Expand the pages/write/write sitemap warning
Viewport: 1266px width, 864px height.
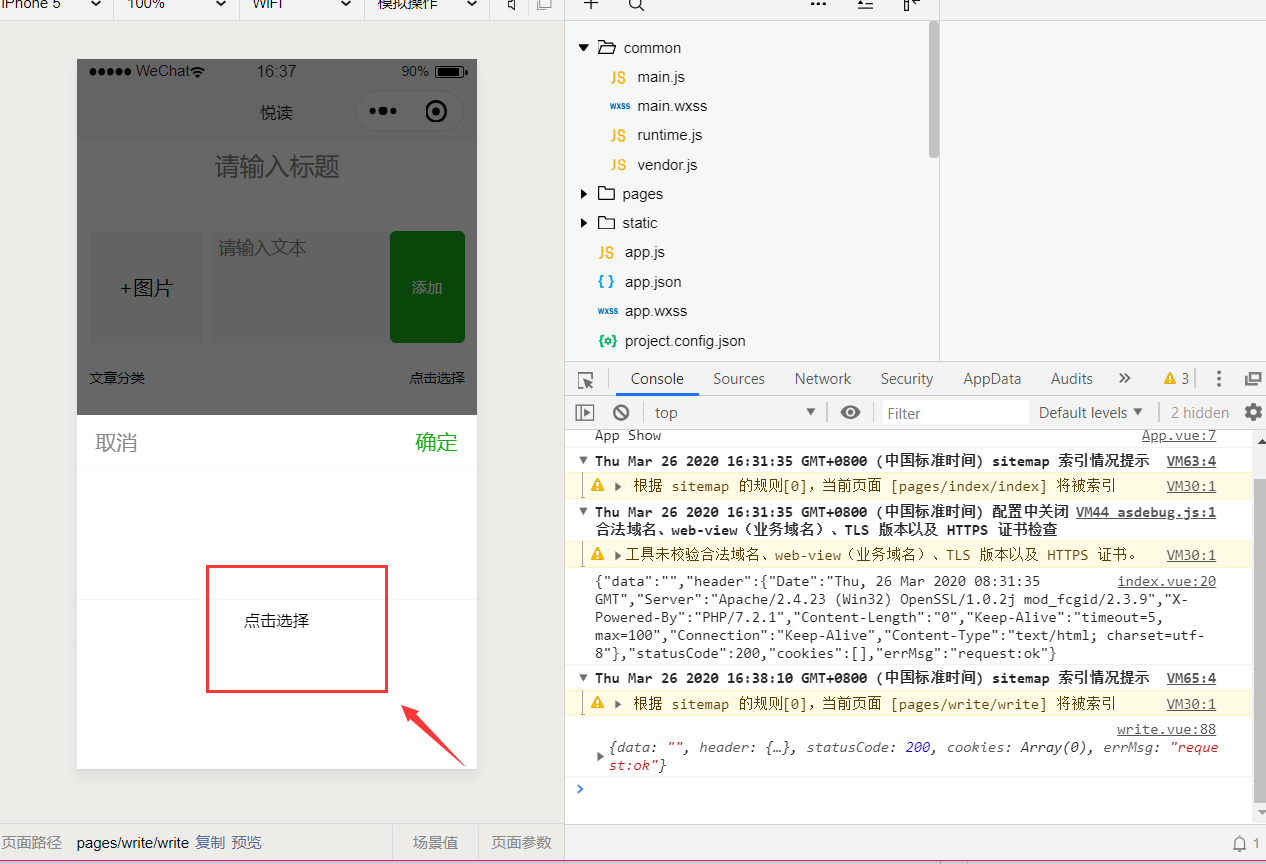tap(619, 704)
